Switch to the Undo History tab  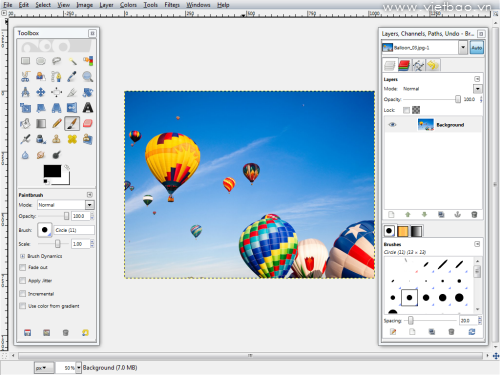coord(433,65)
